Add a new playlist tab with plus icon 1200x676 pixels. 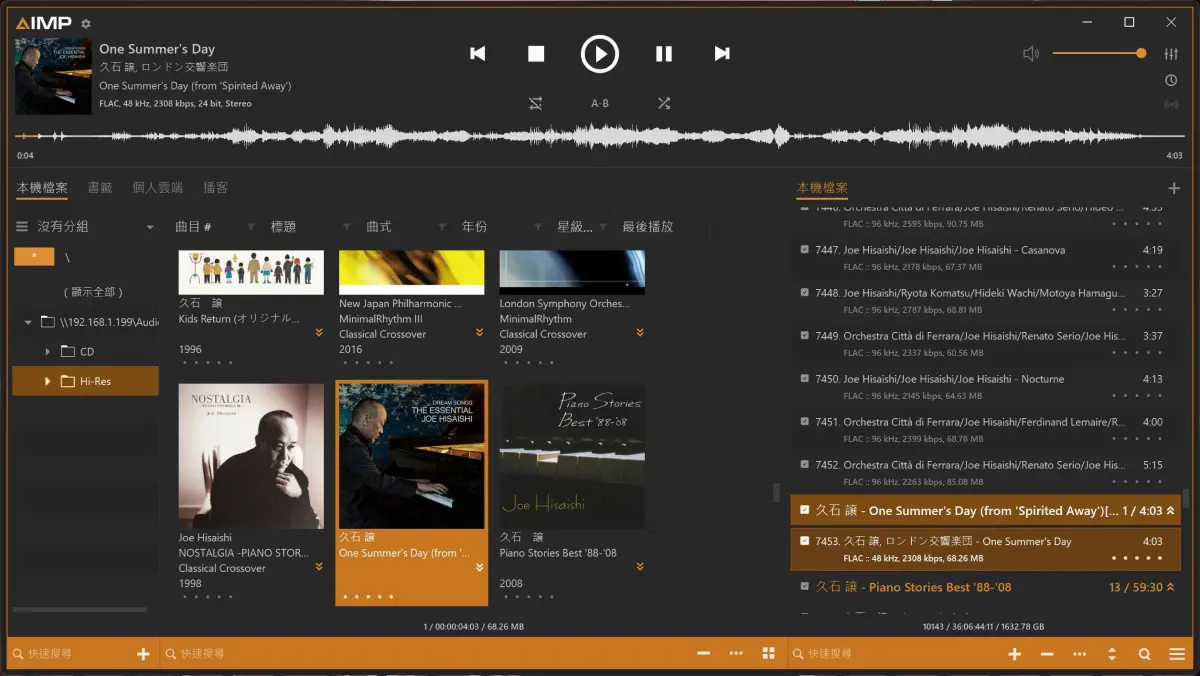[1174, 188]
